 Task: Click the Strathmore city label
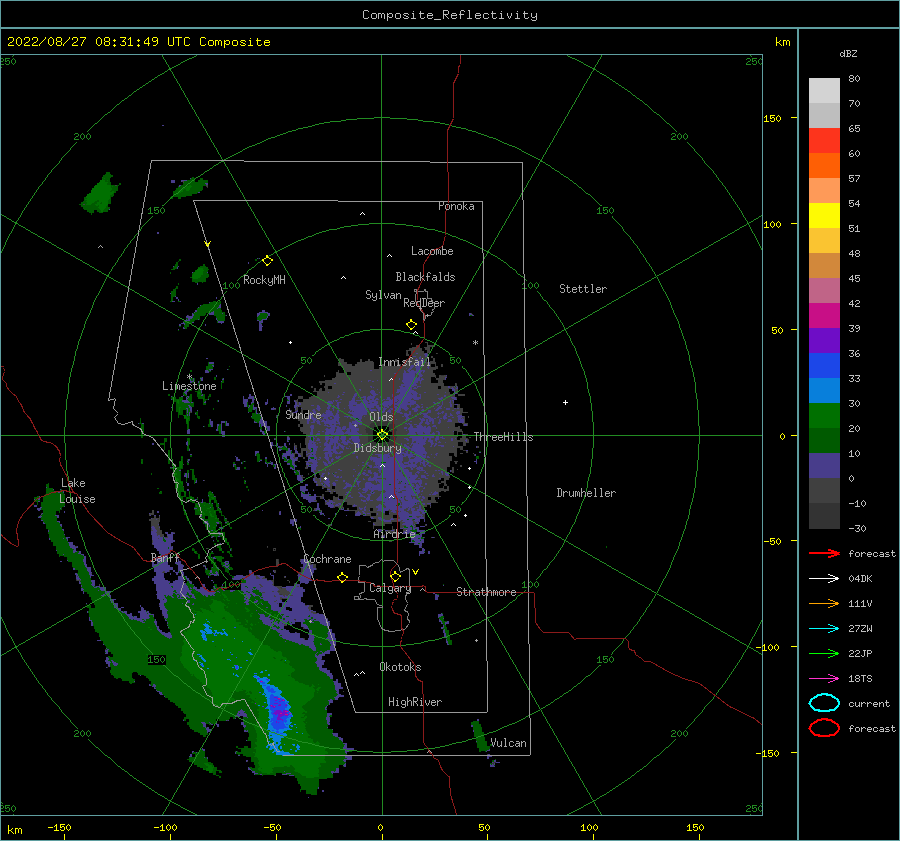pos(486,592)
